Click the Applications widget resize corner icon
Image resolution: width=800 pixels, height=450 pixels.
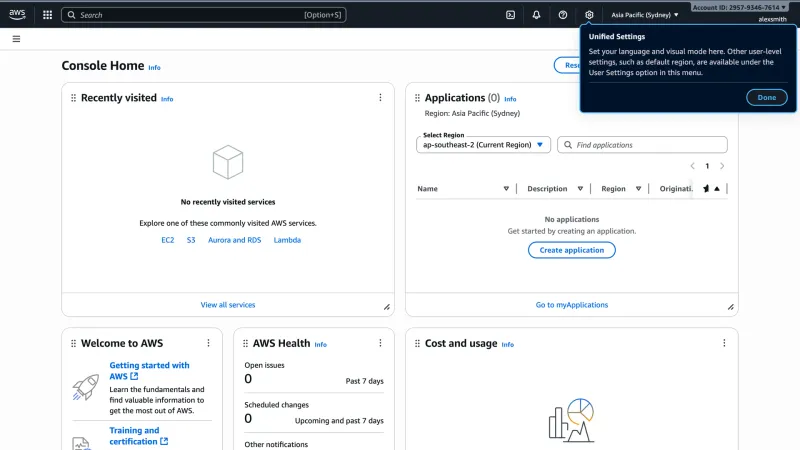(731, 307)
